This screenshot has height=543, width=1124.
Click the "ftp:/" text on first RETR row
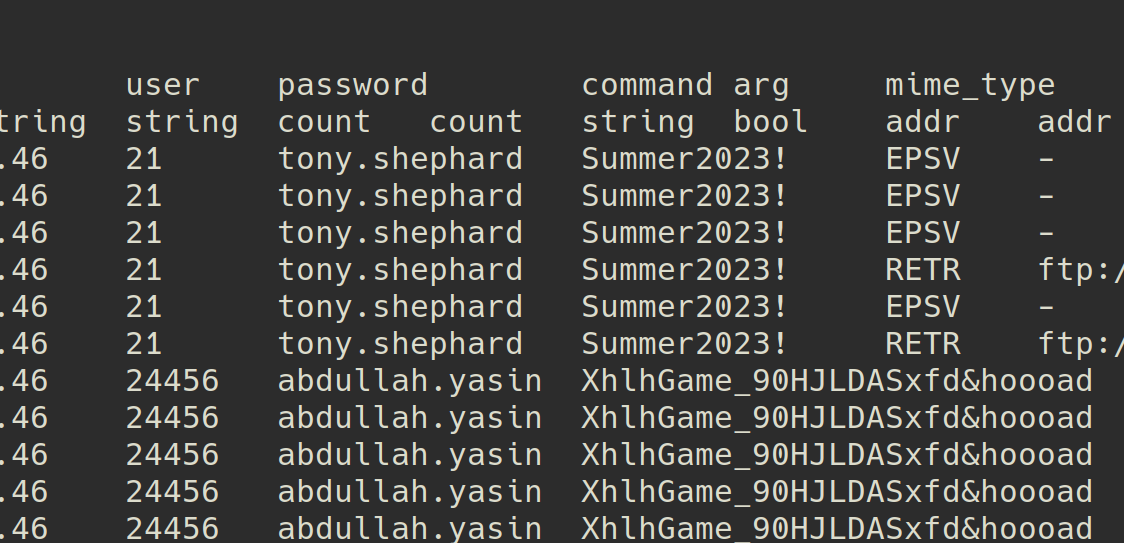1080,270
